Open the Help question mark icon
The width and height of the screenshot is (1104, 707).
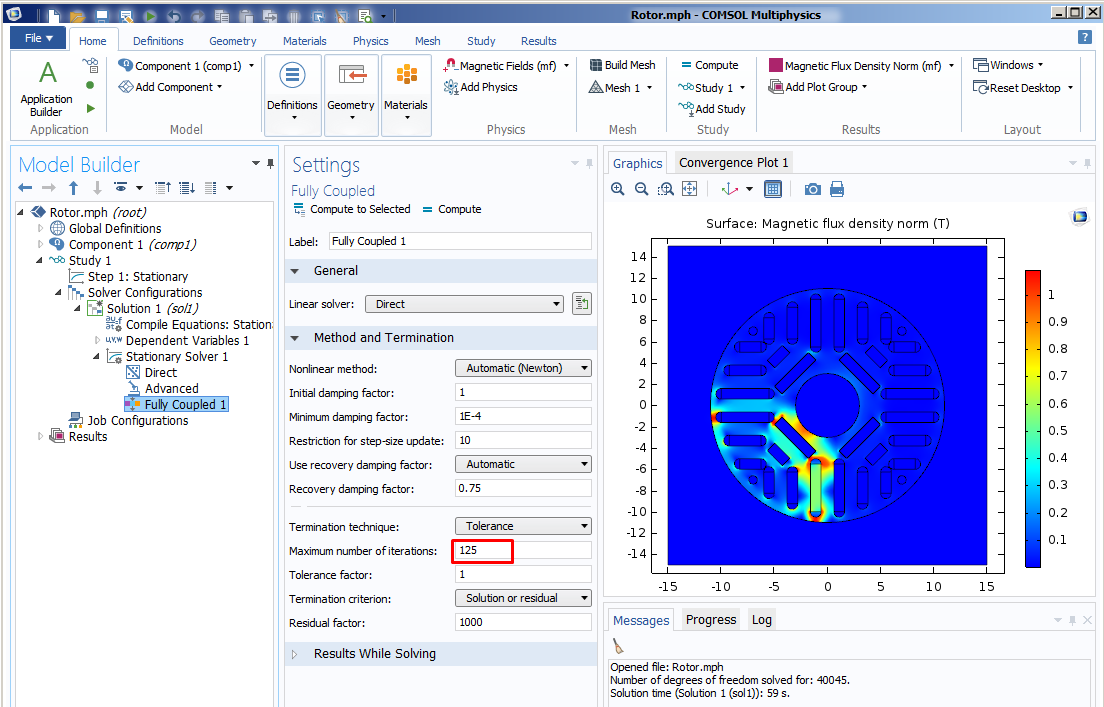click(1084, 37)
